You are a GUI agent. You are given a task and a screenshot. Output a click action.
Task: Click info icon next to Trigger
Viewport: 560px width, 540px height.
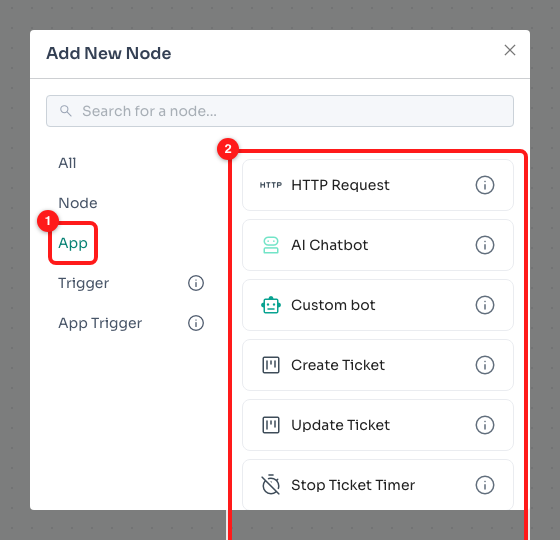pyautogui.click(x=196, y=283)
